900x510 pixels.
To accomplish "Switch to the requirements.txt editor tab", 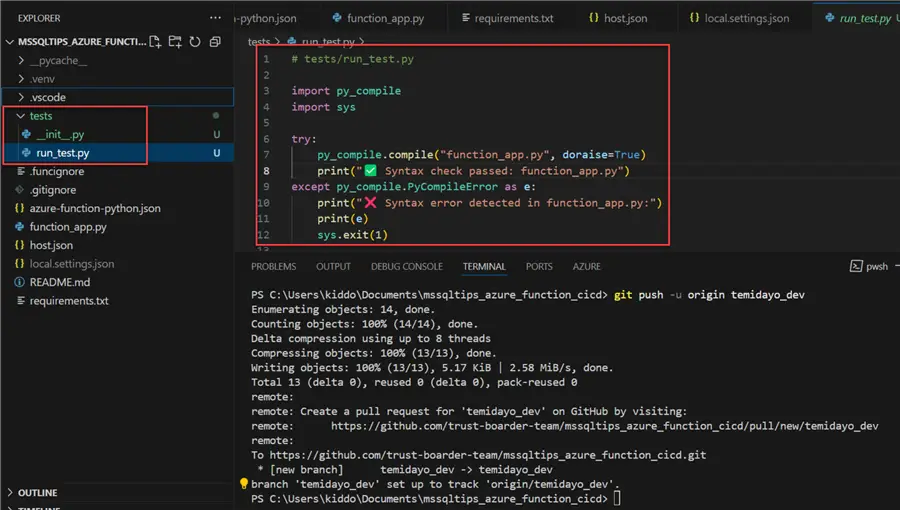I will click(x=508, y=18).
